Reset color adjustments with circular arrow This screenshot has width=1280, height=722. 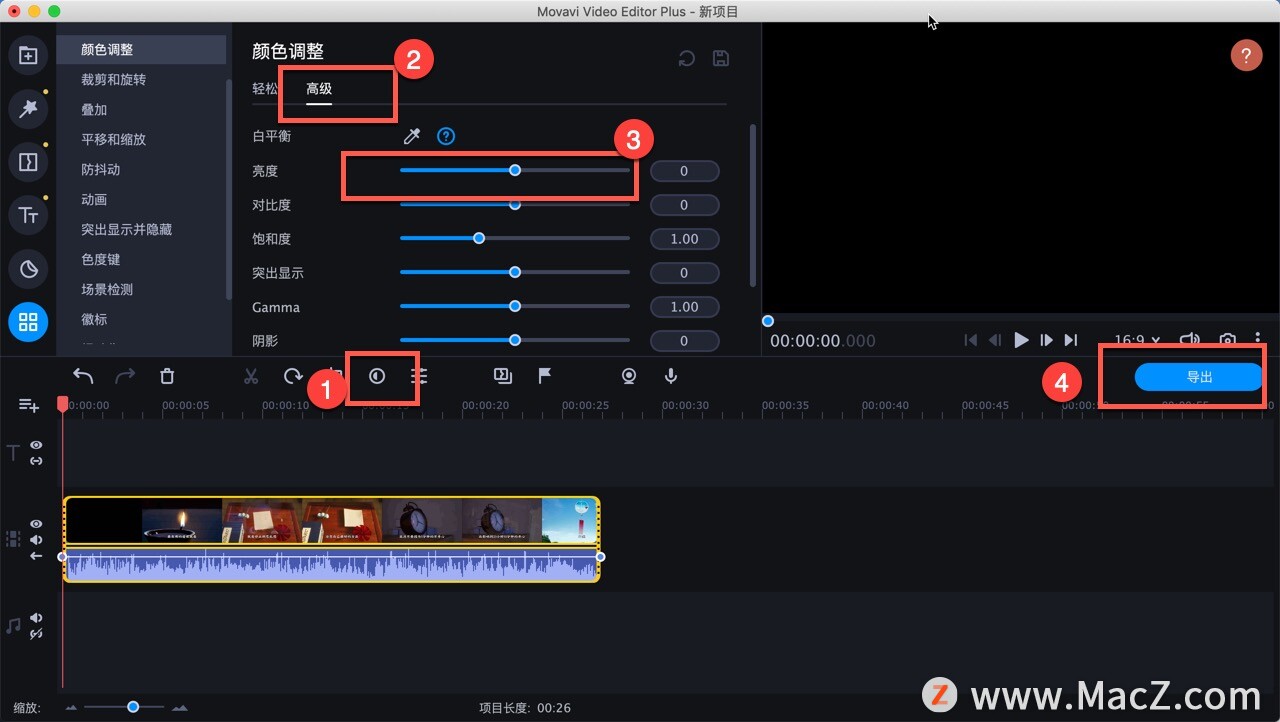(686, 58)
